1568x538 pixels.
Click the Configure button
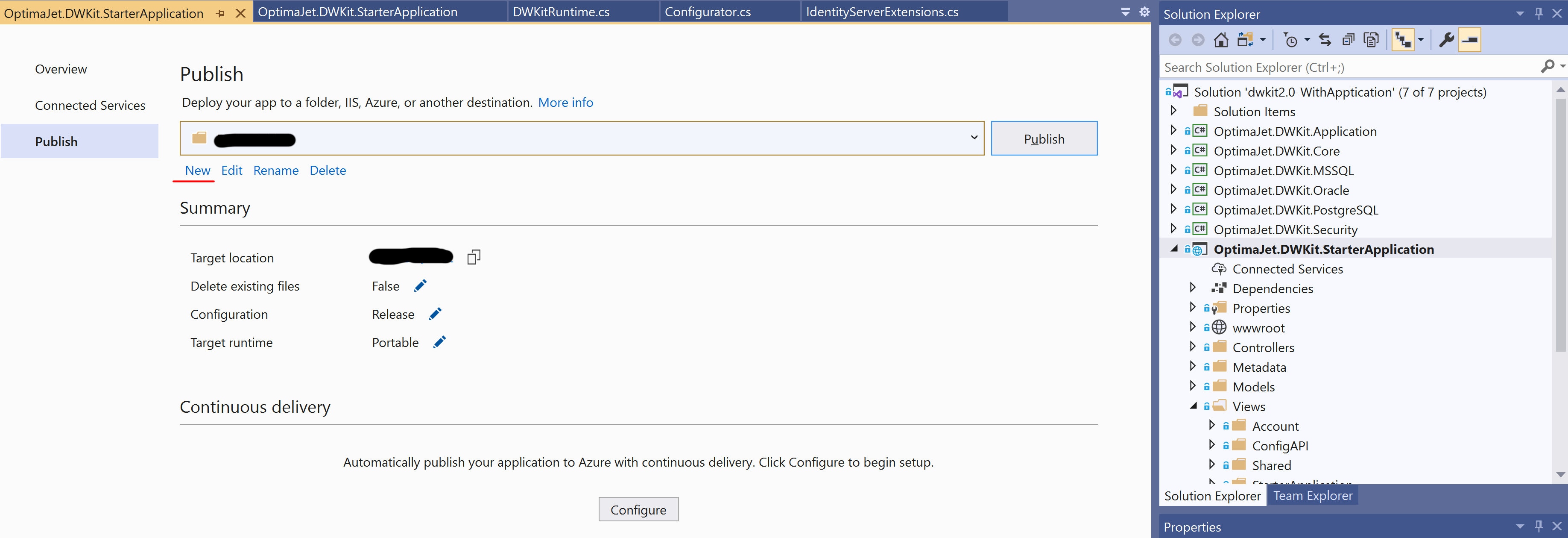(x=638, y=509)
